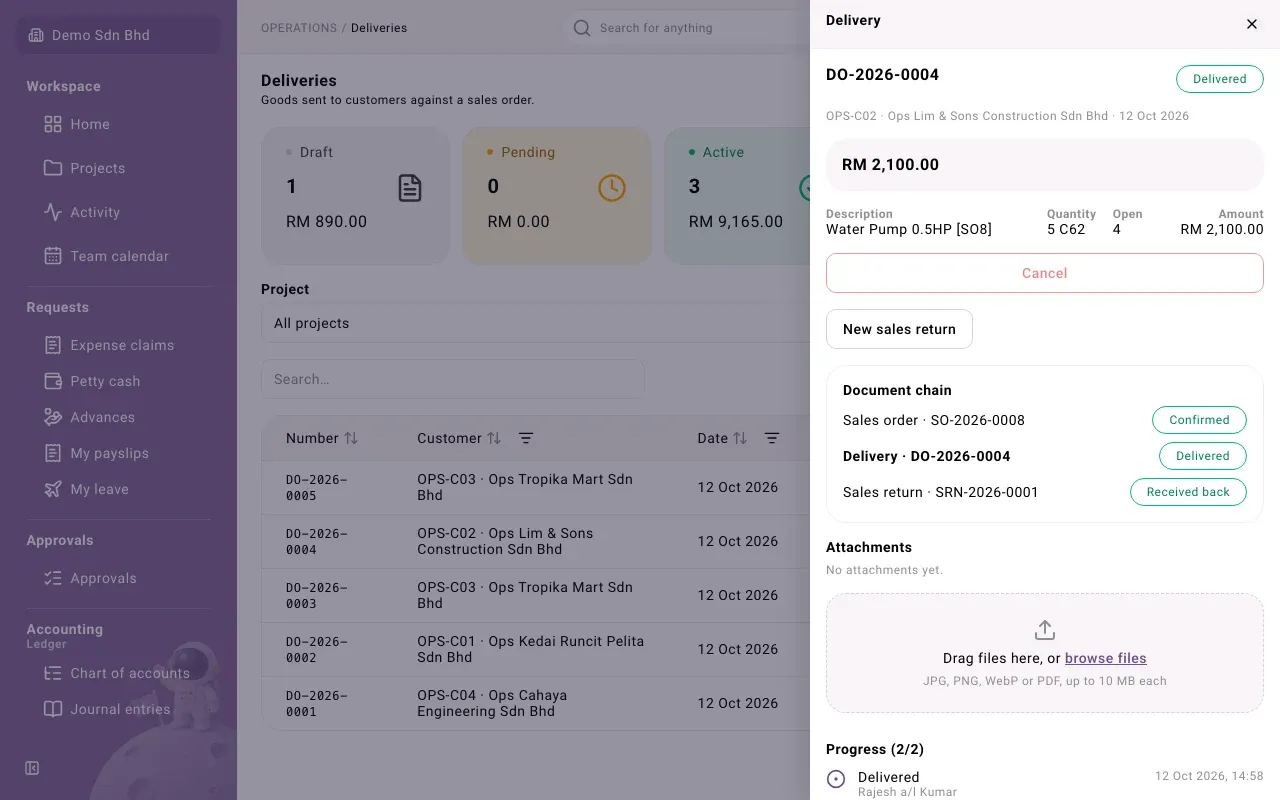The width and height of the screenshot is (1280, 800).
Task: Sort table by Customer column arrows
Action: coord(494,438)
